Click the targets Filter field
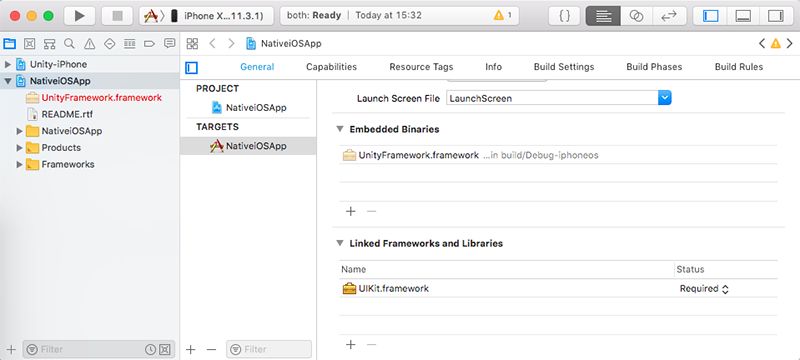 269,349
